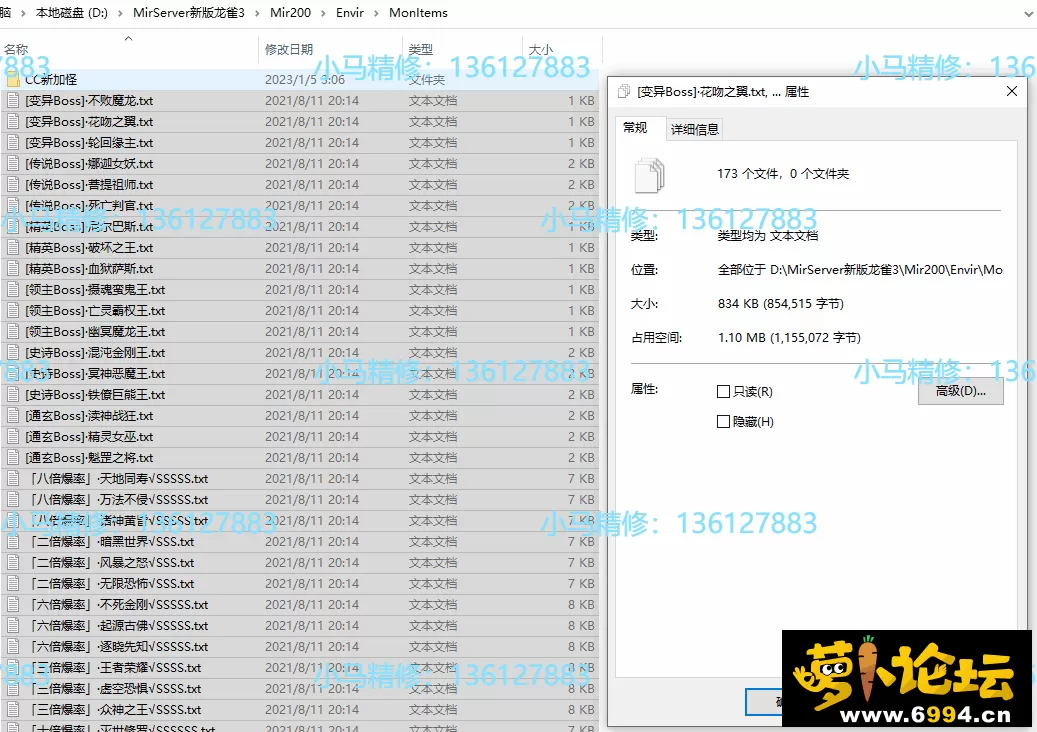Select file icon of [精英Boss]·血狱萨斯.txt
1037x732 pixels.
(x=13, y=268)
